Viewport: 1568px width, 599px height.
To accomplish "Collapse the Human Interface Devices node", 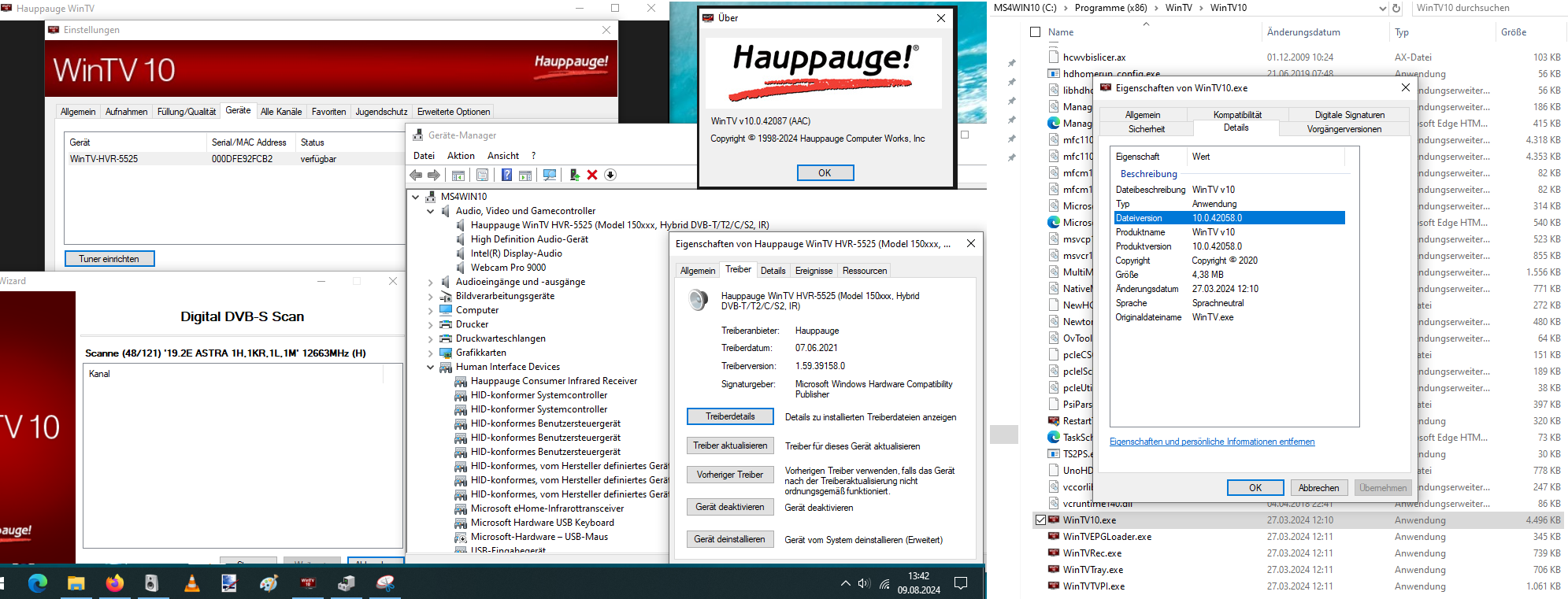I will click(430, 367).
